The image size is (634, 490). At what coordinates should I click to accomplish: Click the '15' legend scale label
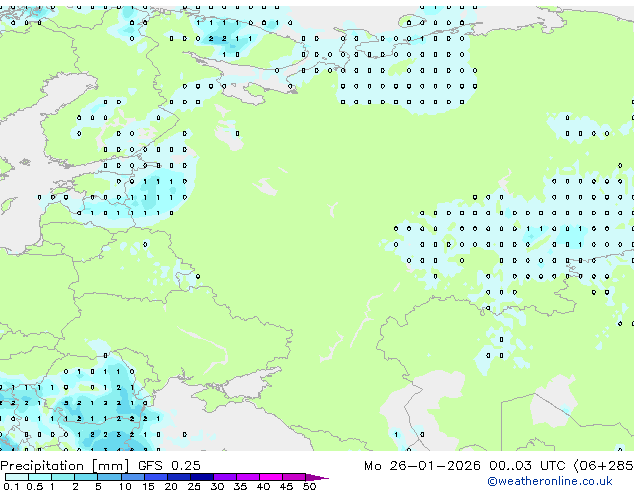point(148,486)
